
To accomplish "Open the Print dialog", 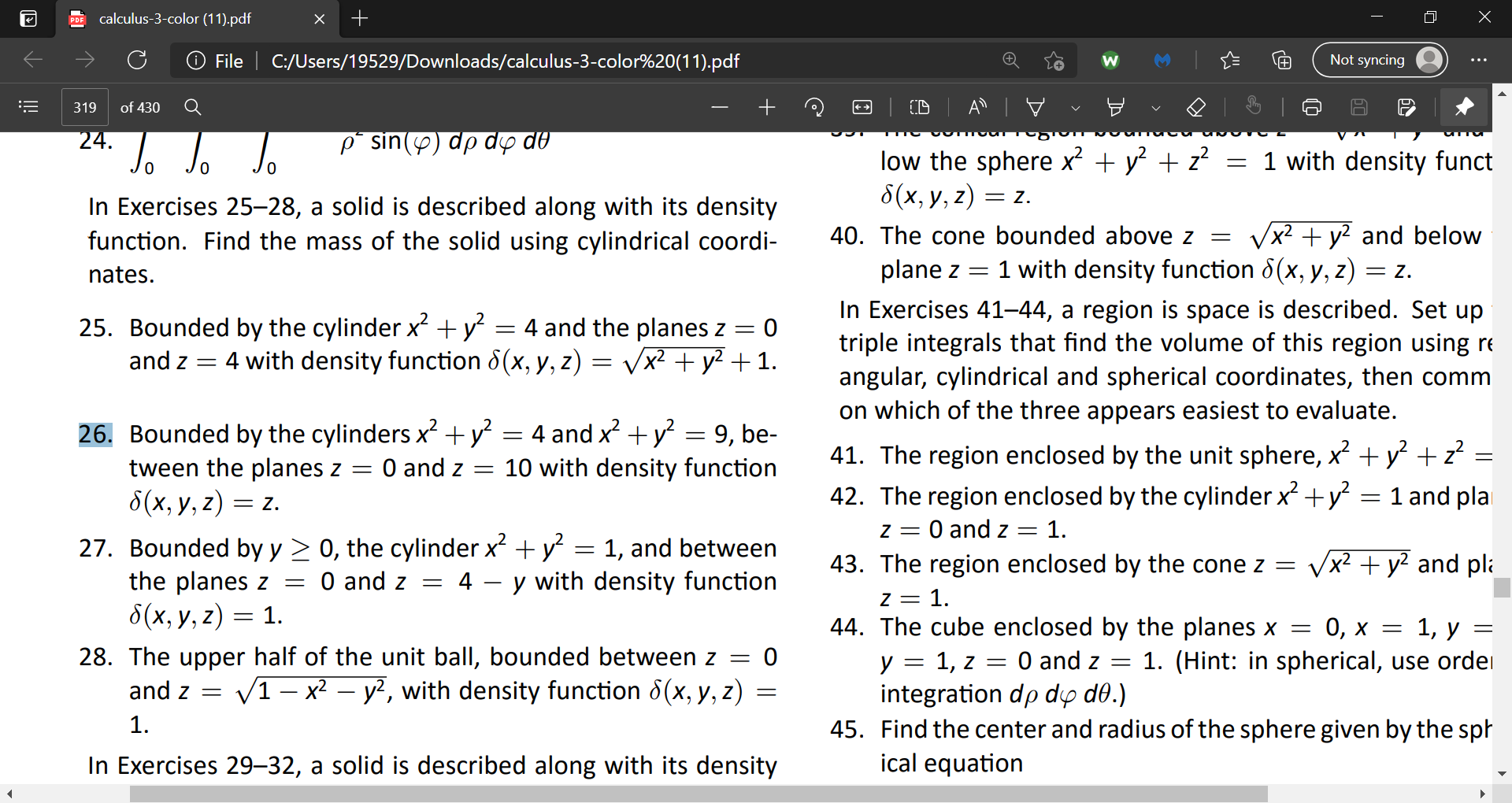I will point(1310,107).
